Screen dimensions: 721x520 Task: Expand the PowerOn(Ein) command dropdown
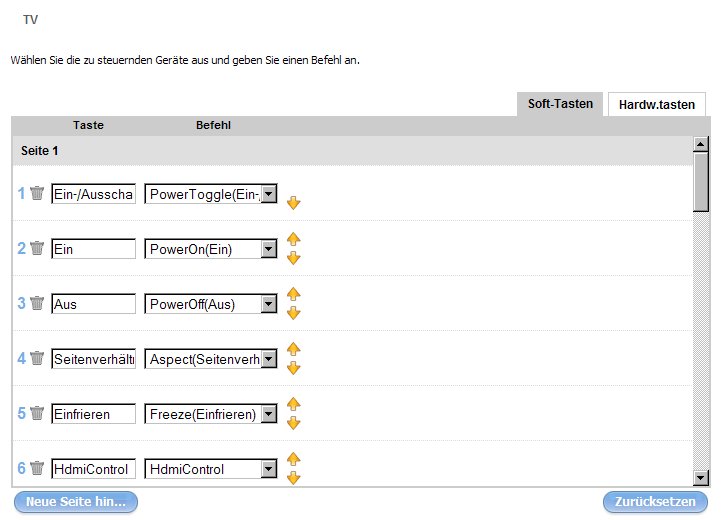268,249
